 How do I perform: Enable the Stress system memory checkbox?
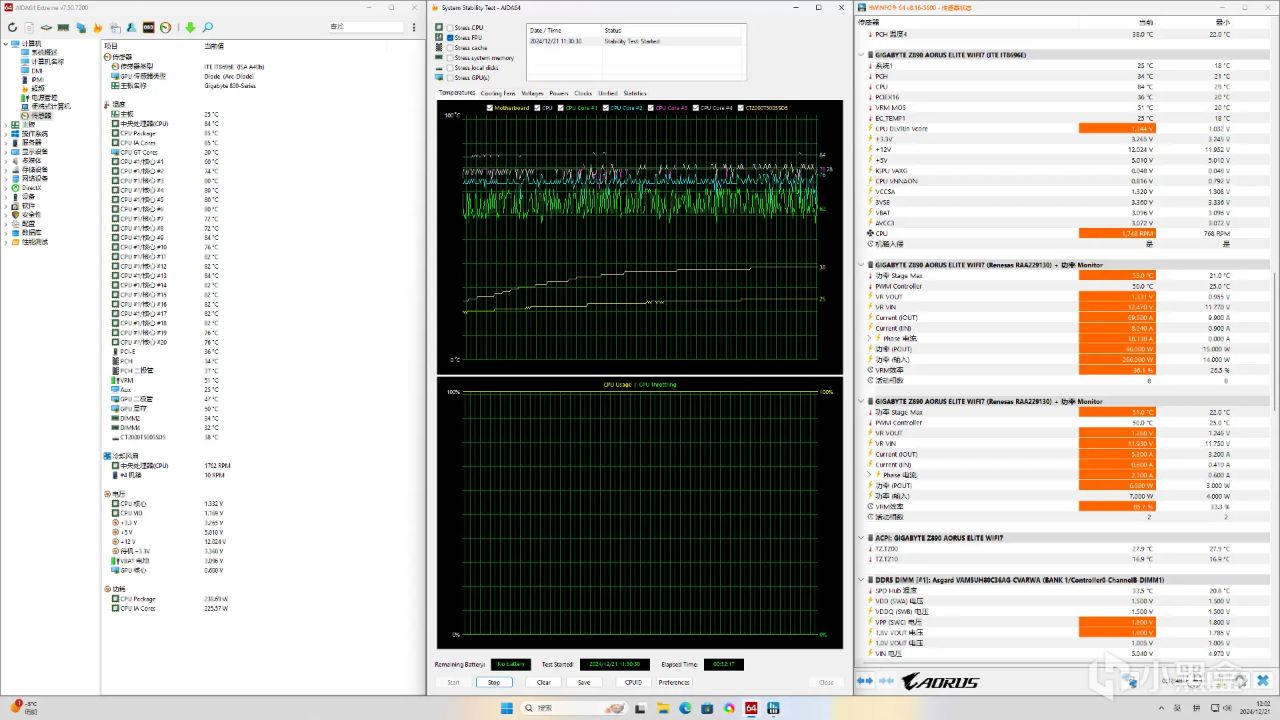(450, 57)
